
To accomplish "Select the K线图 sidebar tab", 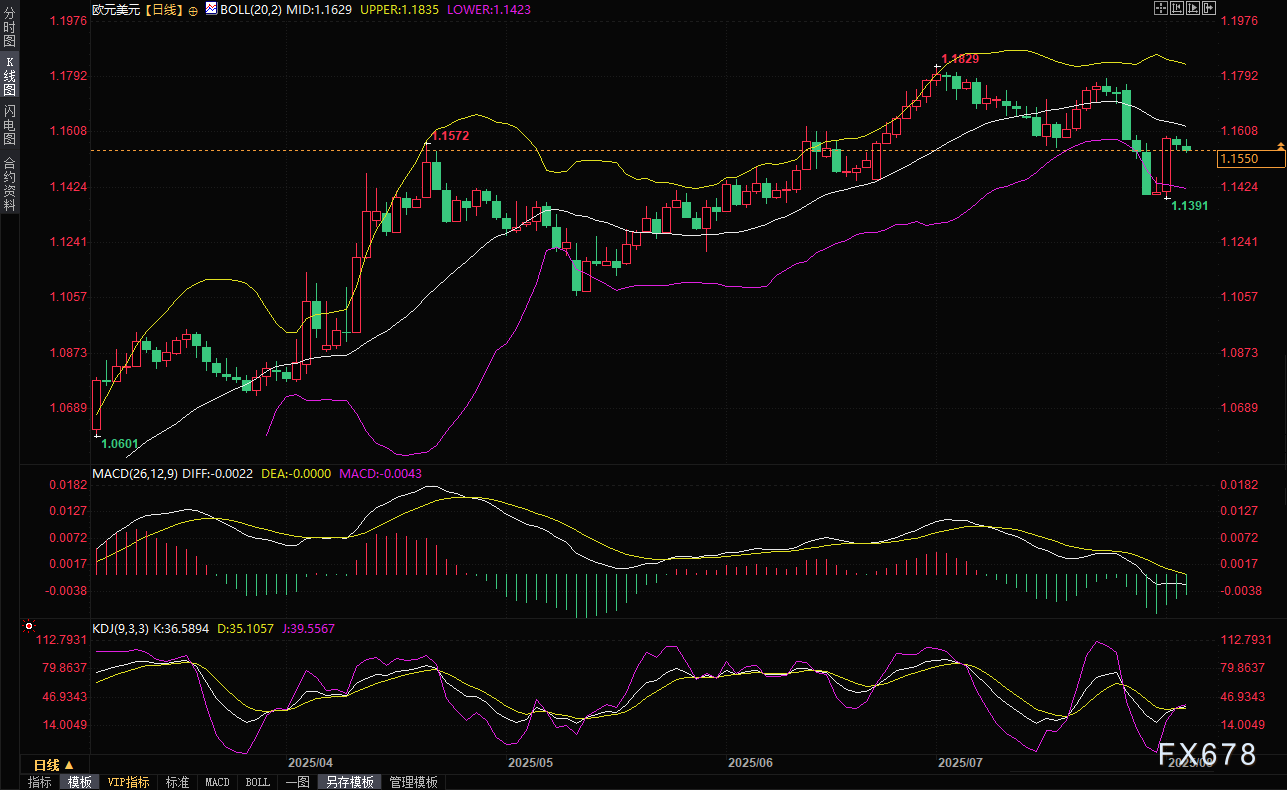I will click(9, 76).
